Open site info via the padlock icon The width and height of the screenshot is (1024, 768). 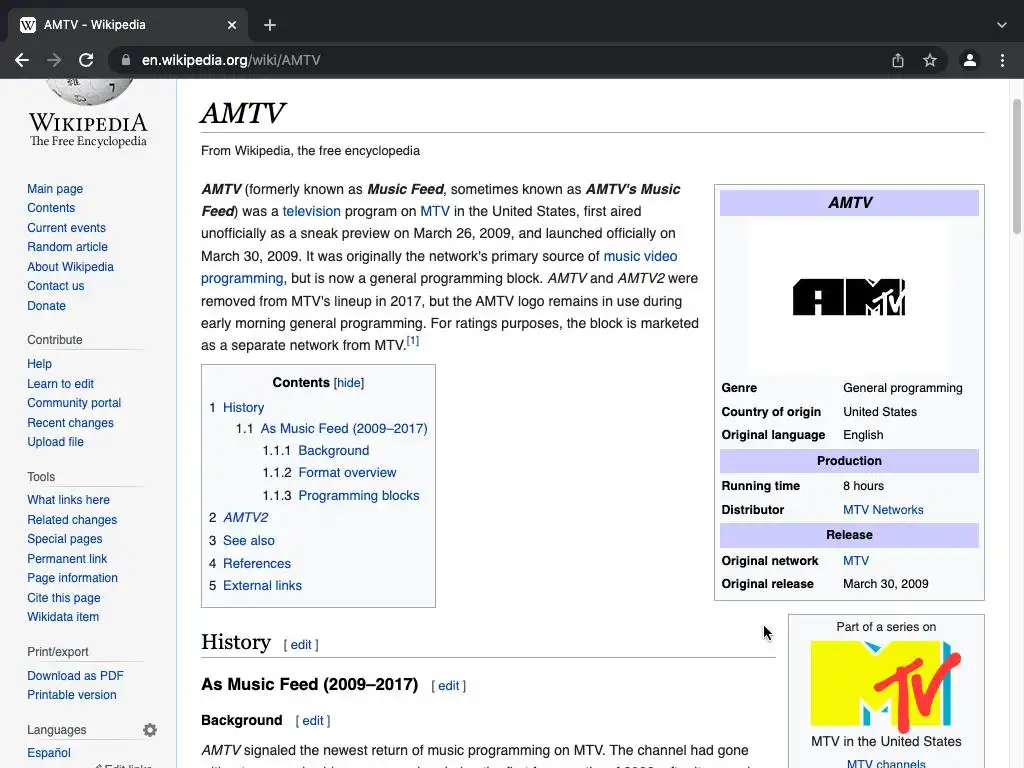(x=125, y=60)
